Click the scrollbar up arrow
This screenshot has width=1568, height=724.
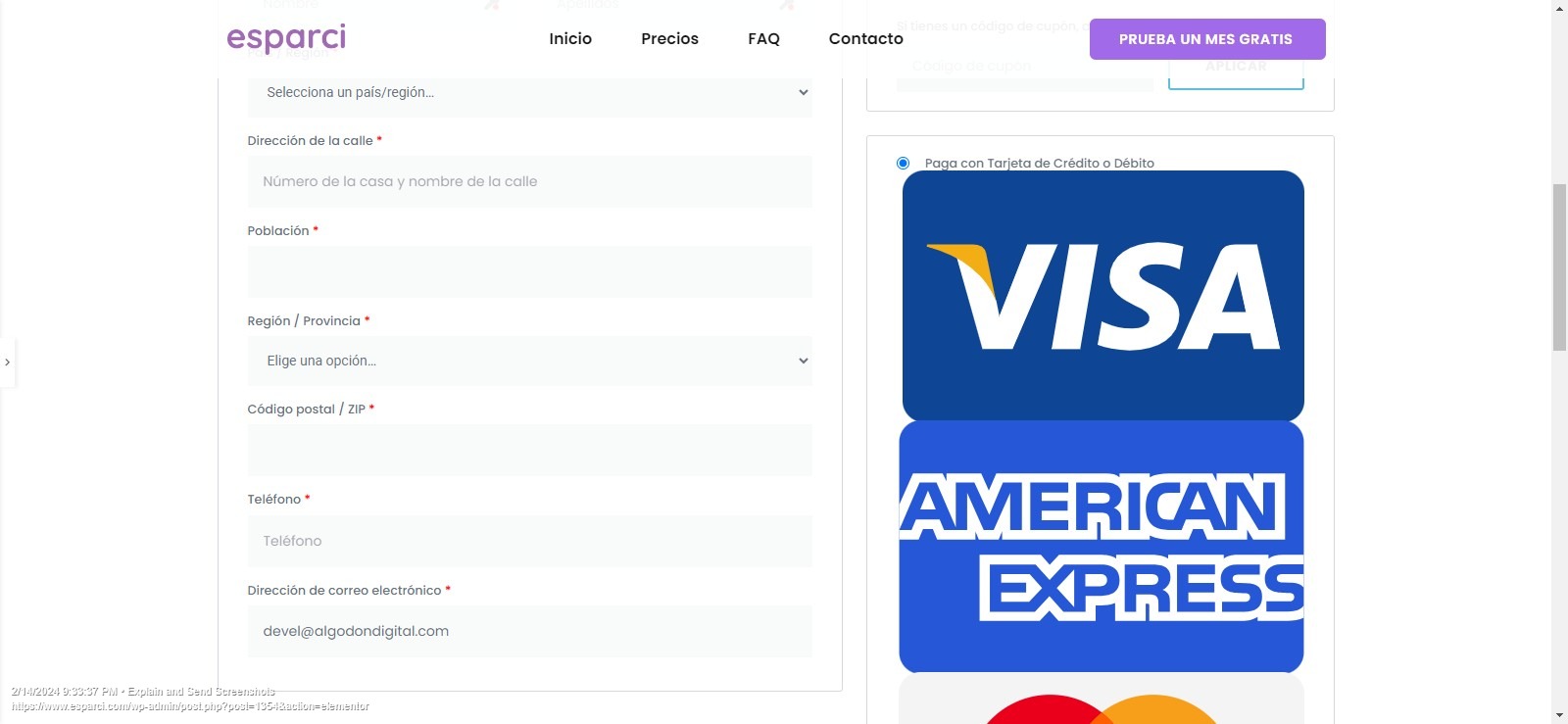pos(1559,8)
